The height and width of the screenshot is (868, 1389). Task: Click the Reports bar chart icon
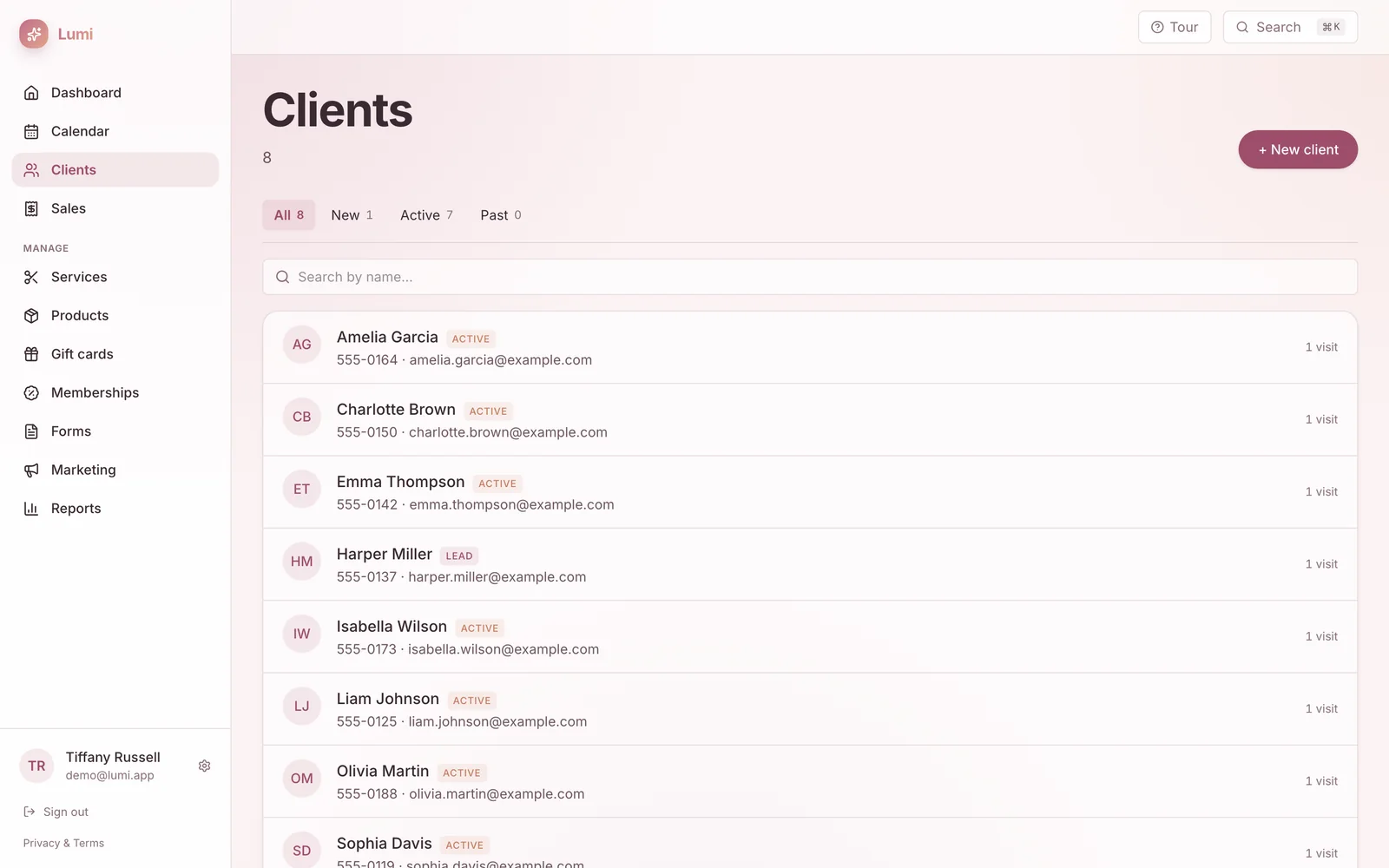(x=31, y=509)
